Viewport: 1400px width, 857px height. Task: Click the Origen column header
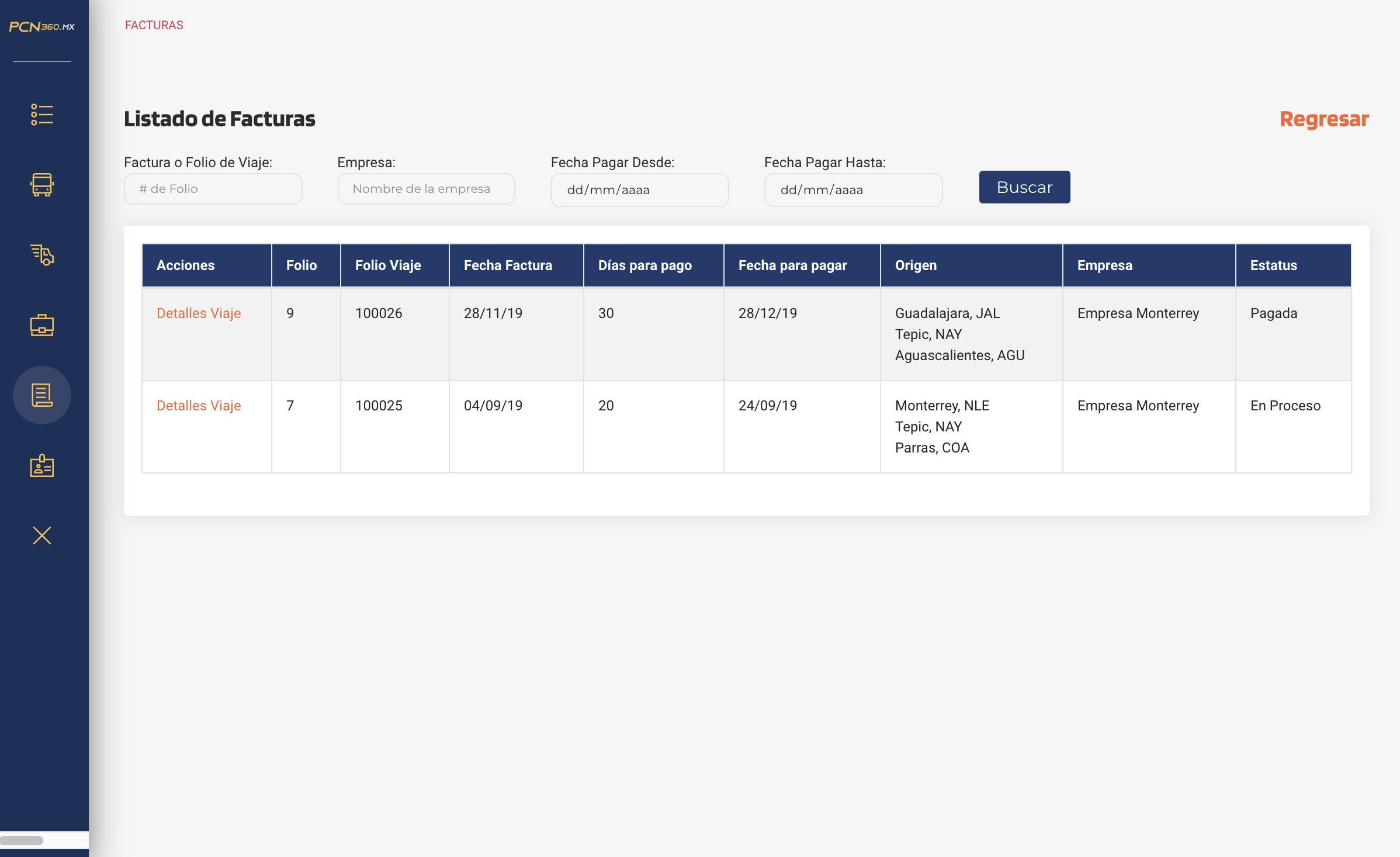pos(972,265)
